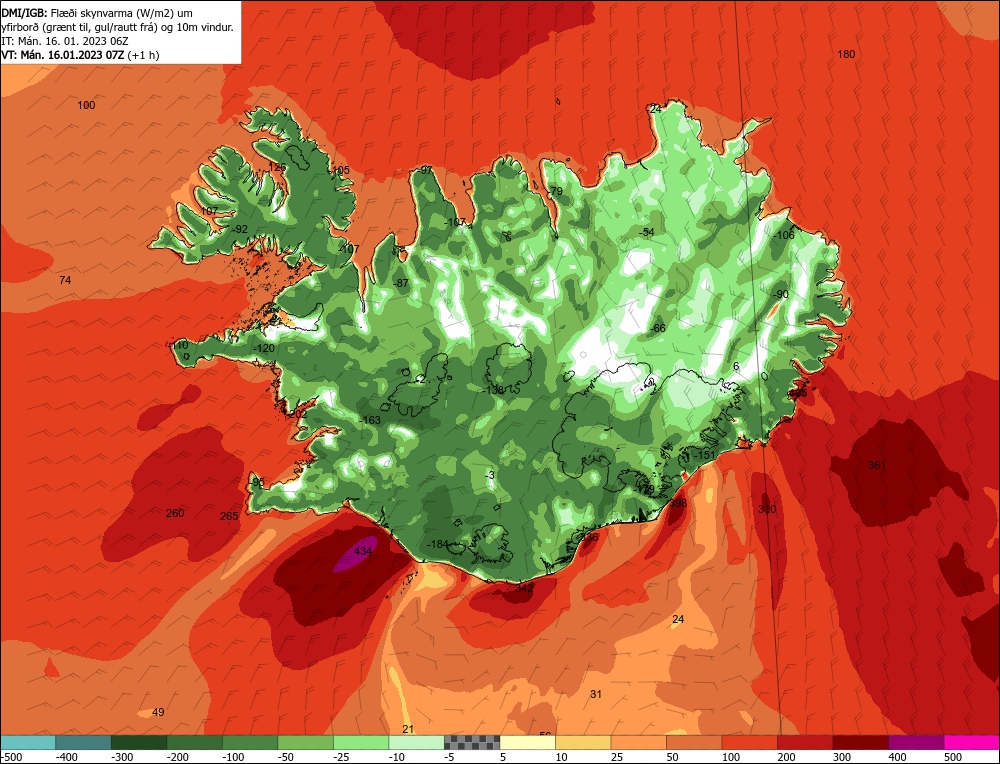Image resolution: width=1000 pixels, height=764 pixels.
Task: Click the dark teal -400 to -300 legend swatch
Action: click(83, 743)
